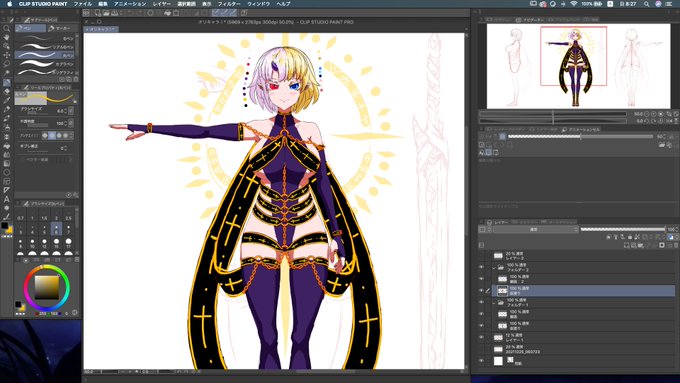Select the リアルGペン sub tool

tap(45, 47)
